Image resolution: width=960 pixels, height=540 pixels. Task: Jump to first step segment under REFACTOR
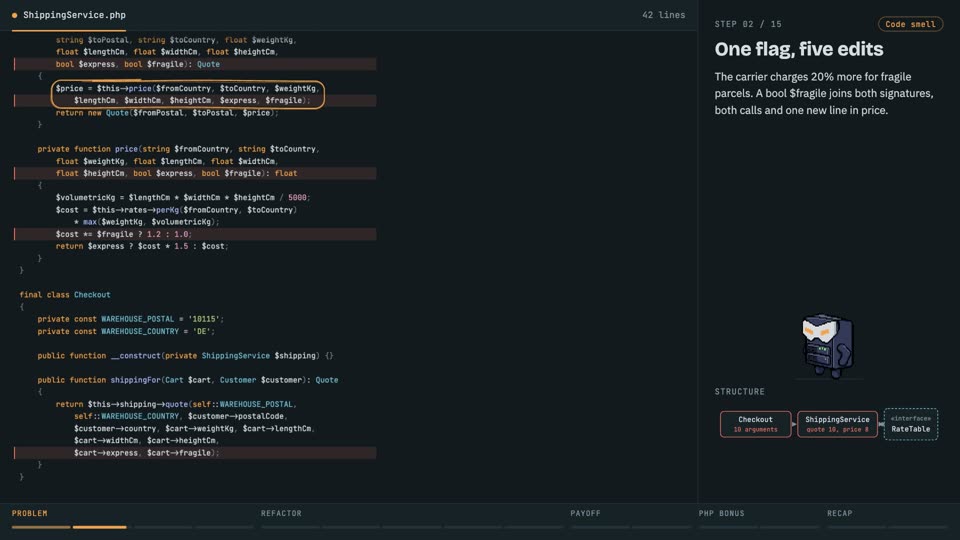pyautogui.click(x=290, y=527)
